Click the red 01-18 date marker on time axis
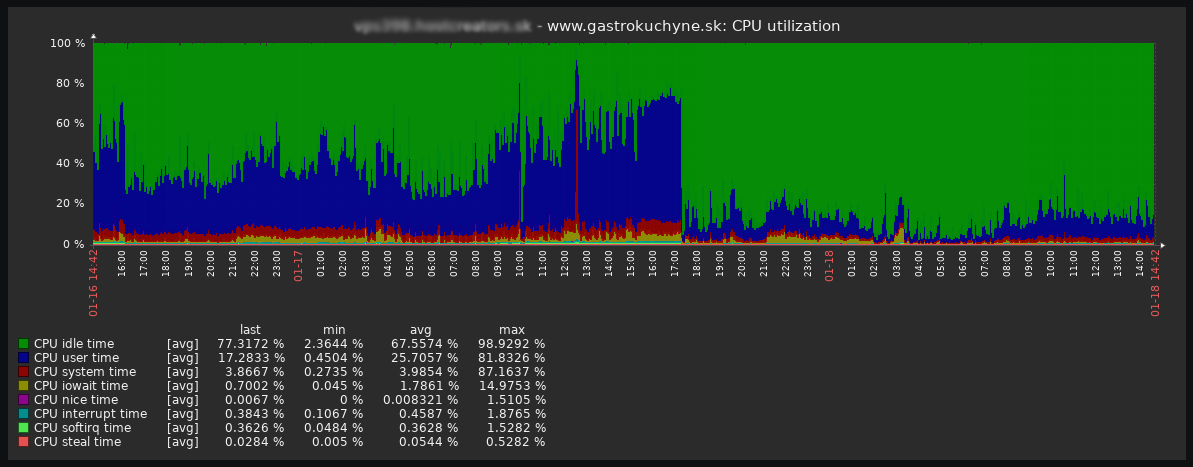 tap(830, 266)
